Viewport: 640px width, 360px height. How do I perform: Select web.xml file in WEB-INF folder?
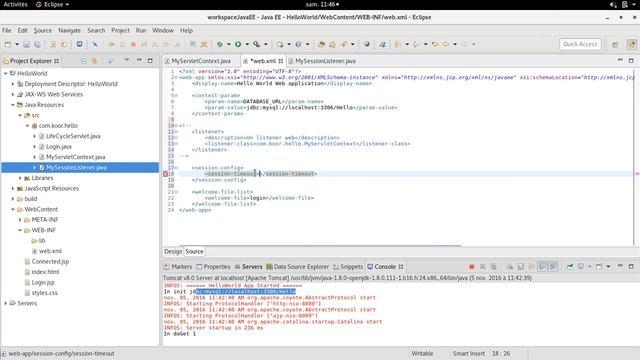[50, 251]
